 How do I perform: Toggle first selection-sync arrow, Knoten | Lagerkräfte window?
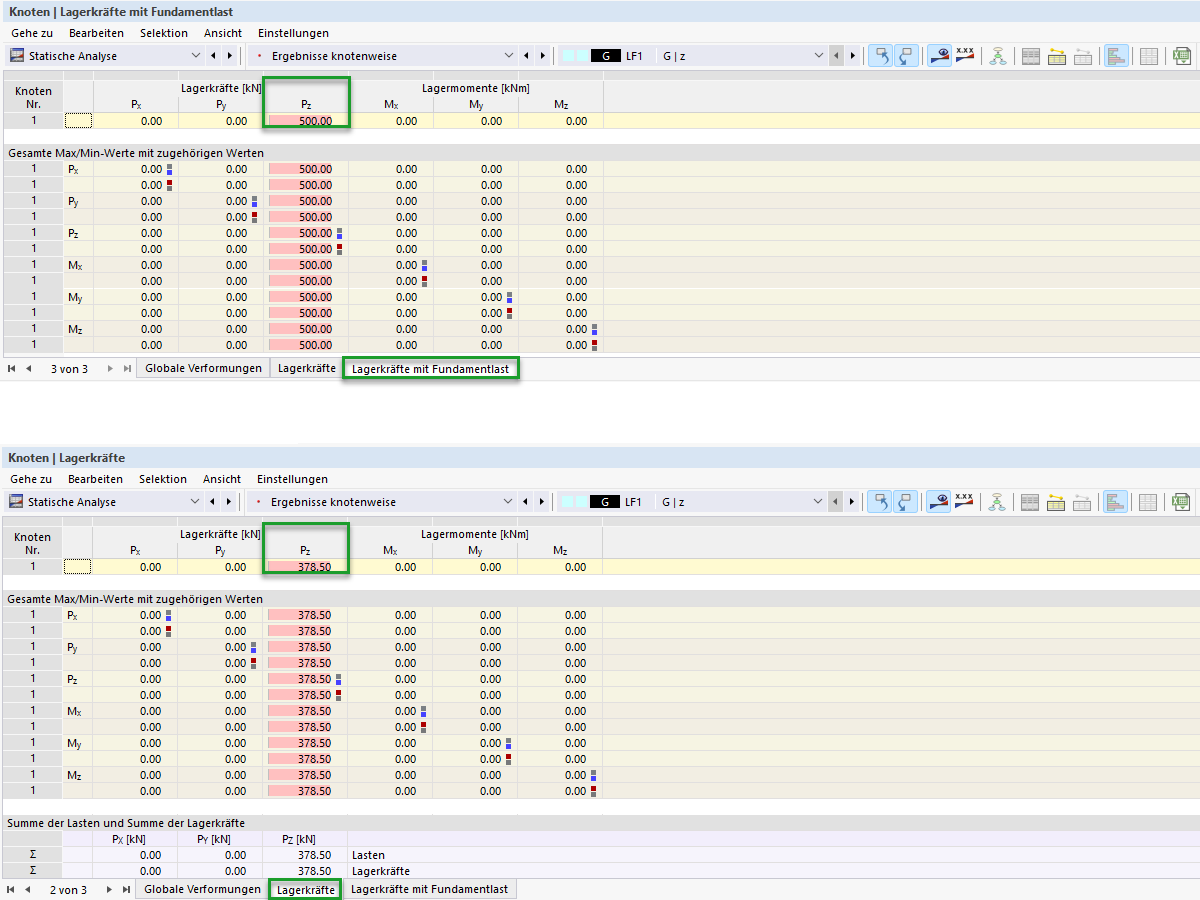click(879, 502)
